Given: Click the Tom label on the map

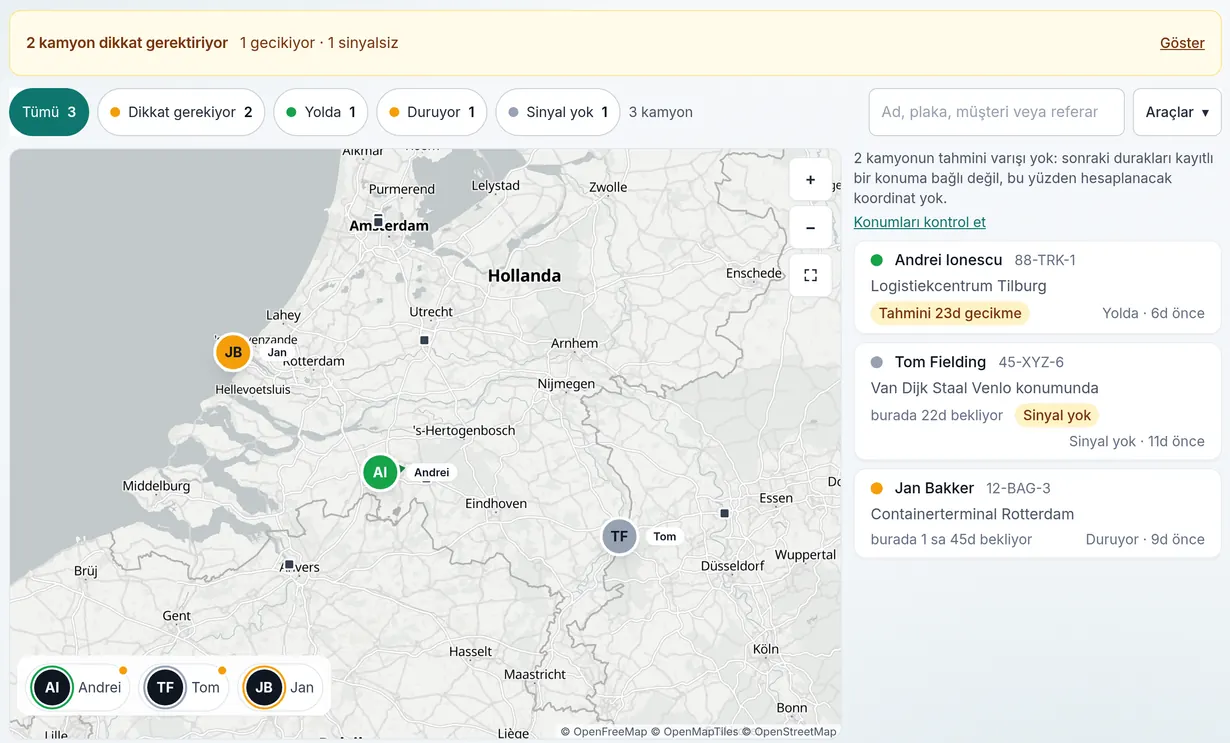Looking at the screenshot, I should (665, 536).
